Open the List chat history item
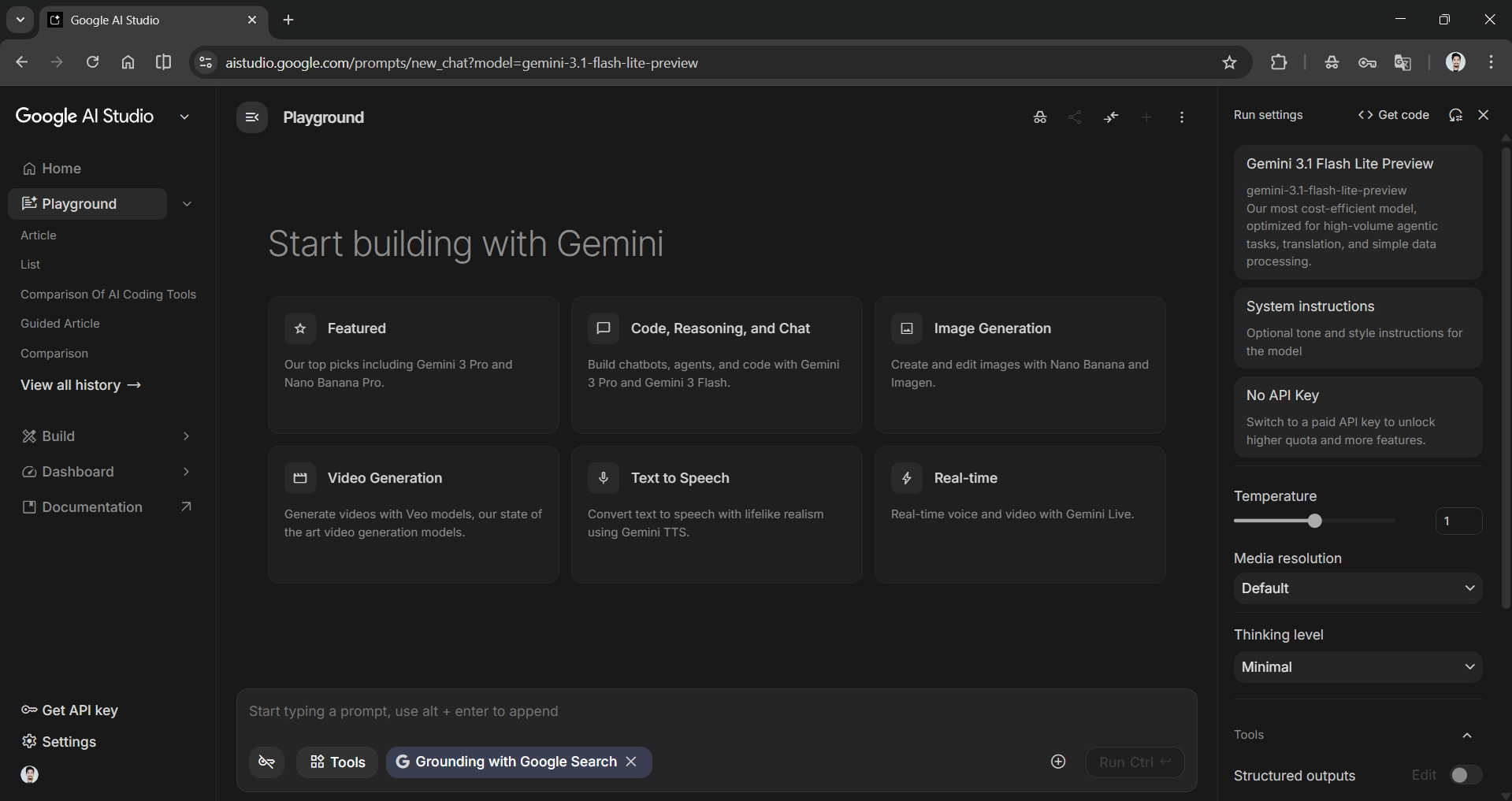This screenshot has width=1512, height=801. (x=30, y=265)
